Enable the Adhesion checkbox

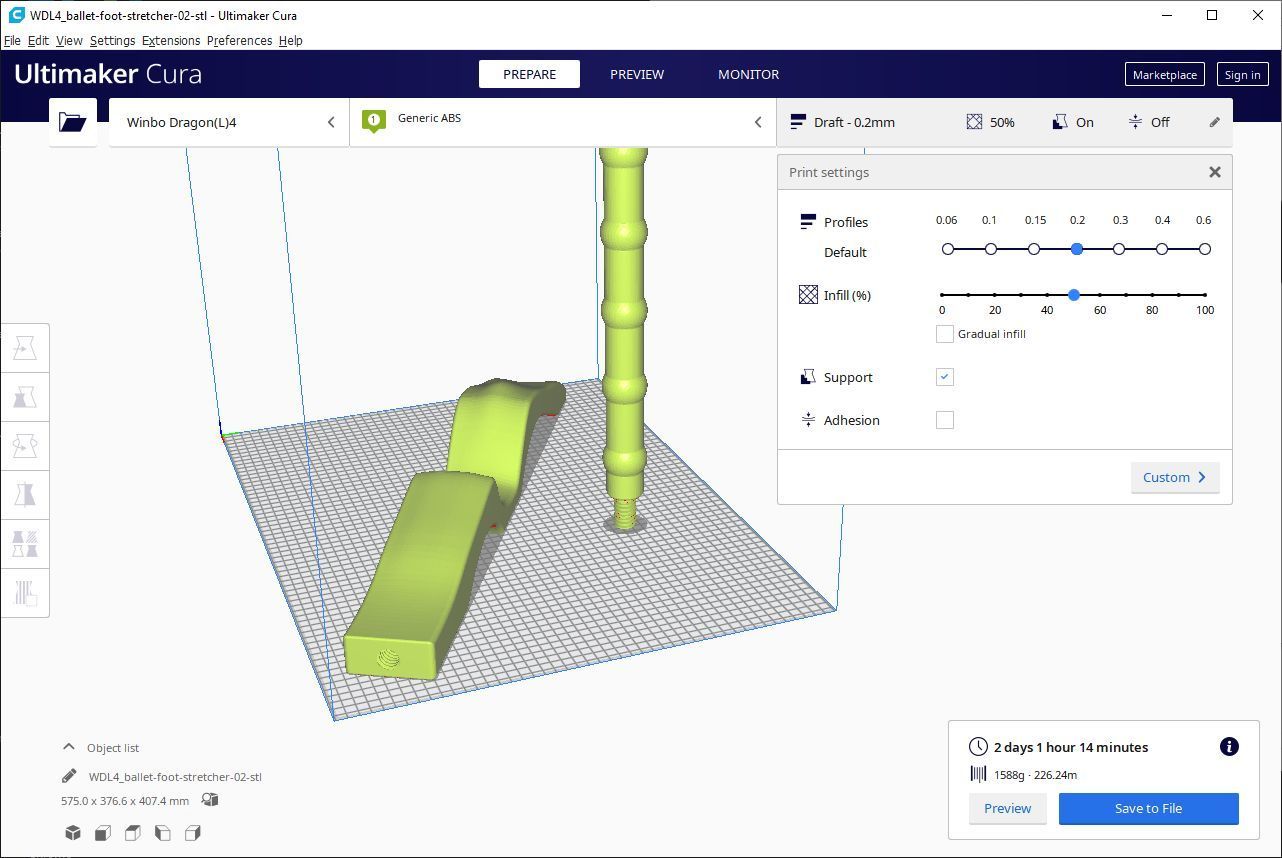[944, 420]
